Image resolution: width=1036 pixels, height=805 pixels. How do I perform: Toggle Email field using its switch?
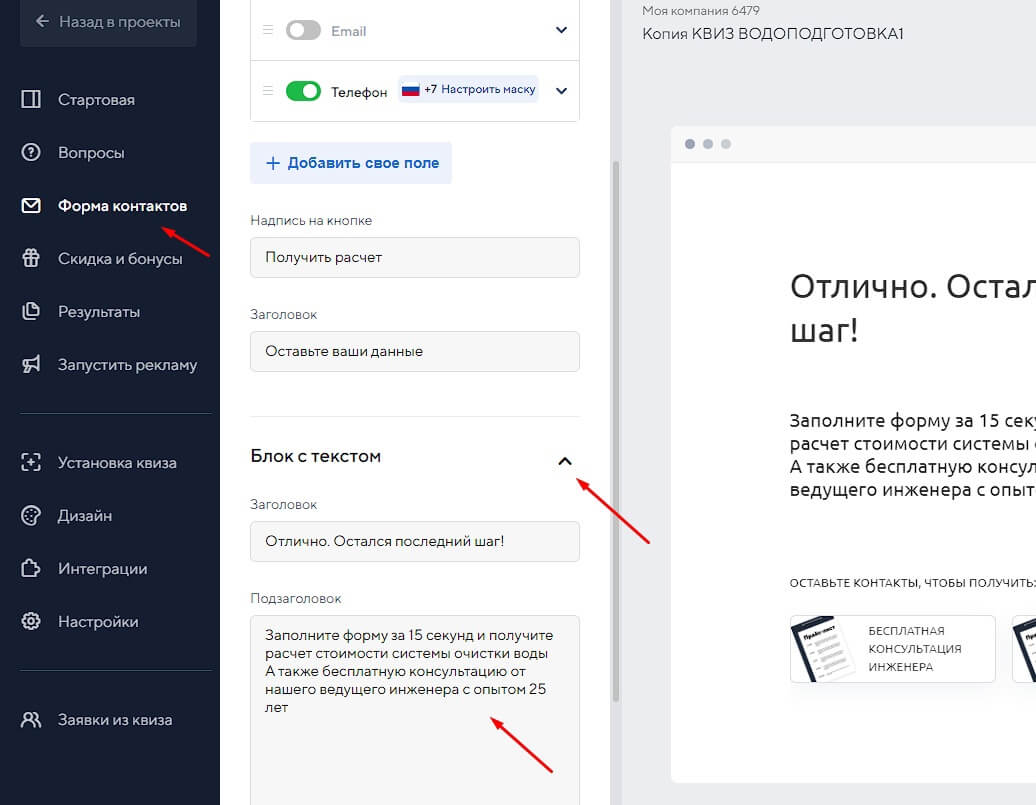pos(304,30)
